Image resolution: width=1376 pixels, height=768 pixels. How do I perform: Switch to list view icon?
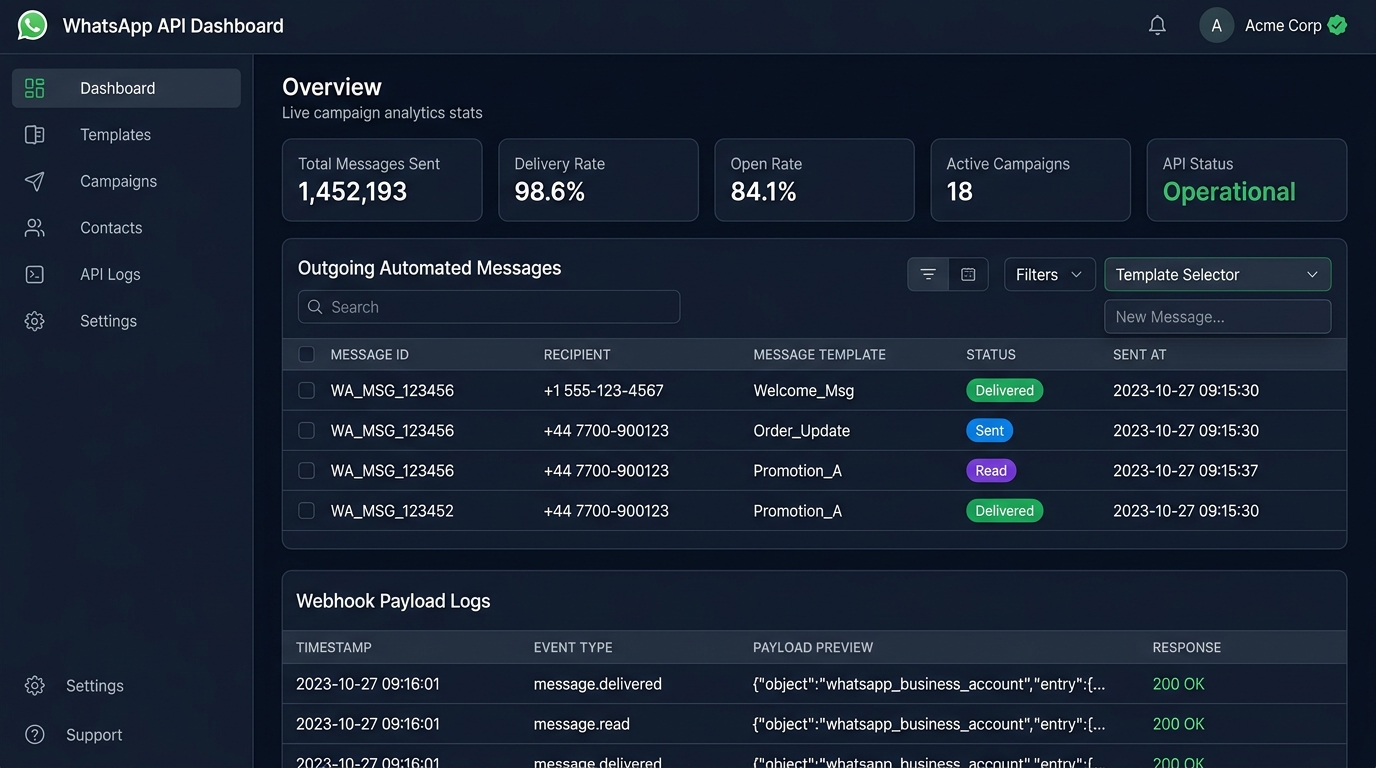[928, 274]
